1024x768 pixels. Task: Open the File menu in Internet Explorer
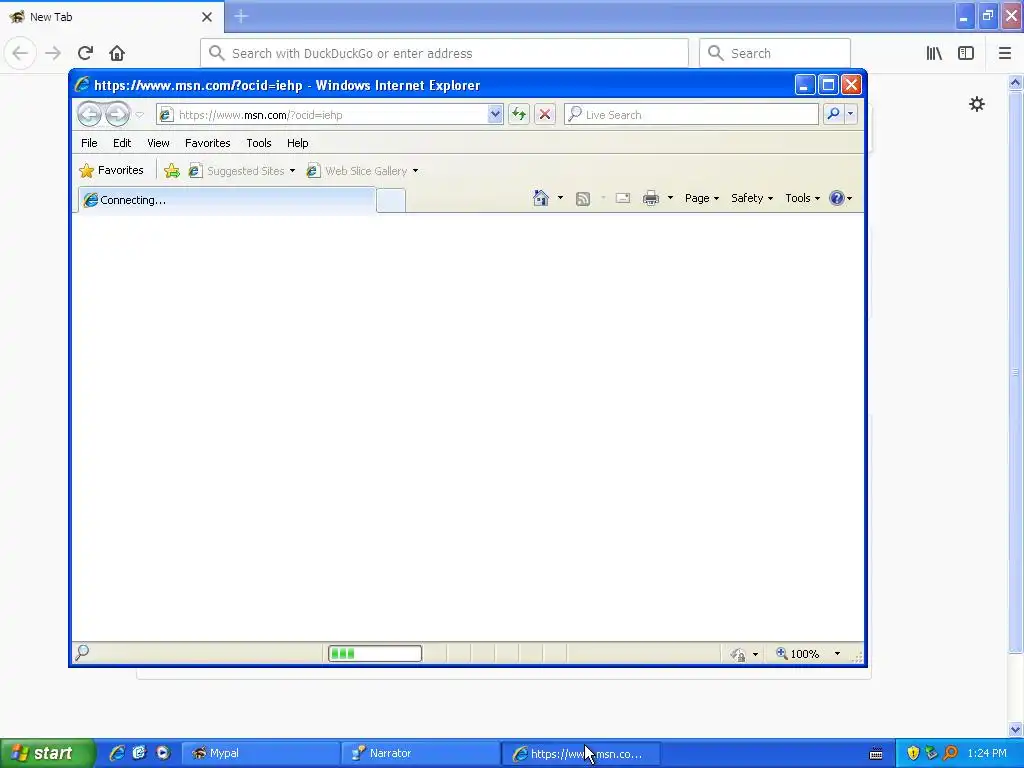89,143
